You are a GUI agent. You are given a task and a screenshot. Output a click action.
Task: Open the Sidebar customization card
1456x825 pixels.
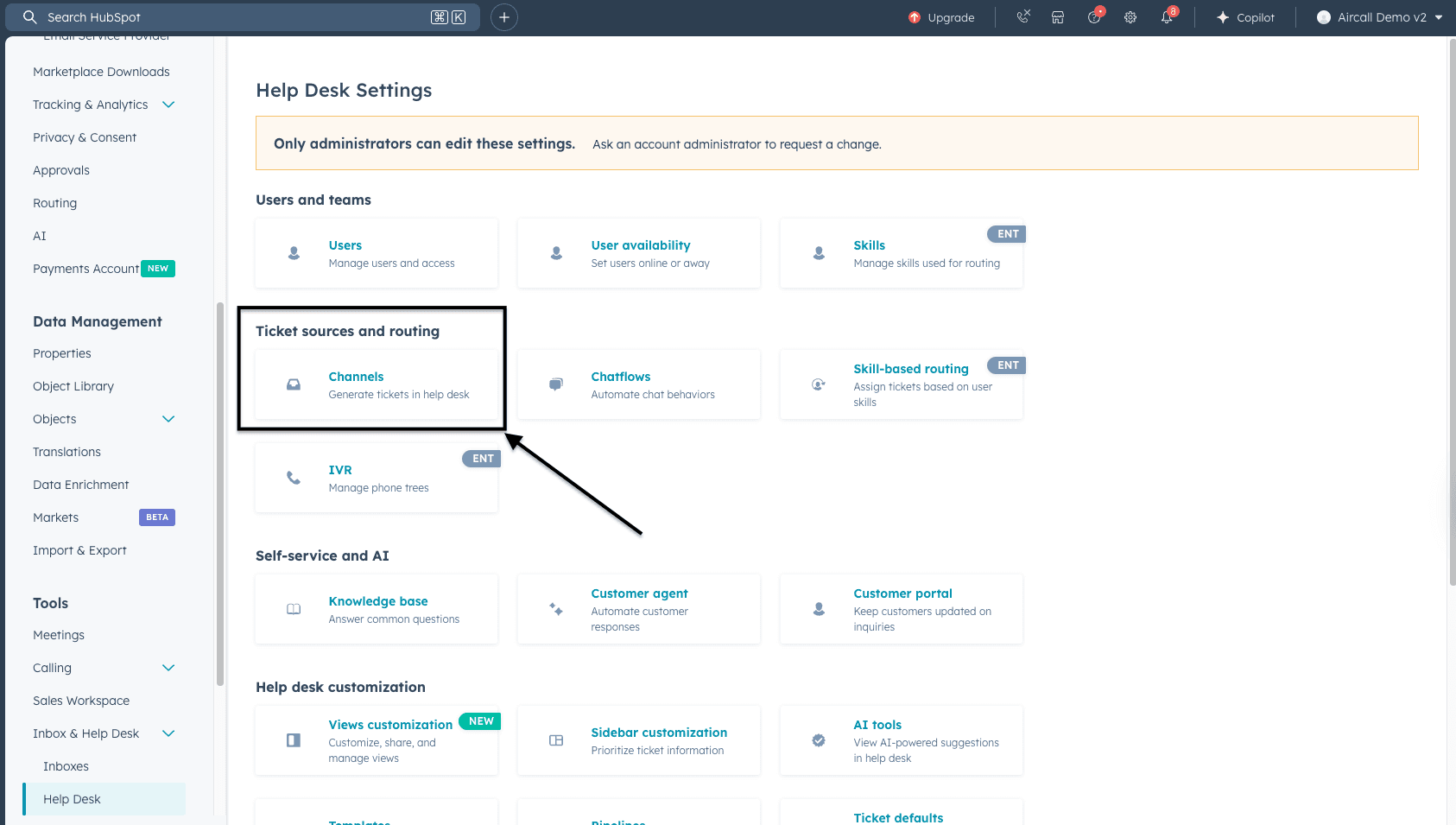coord(659,733)
